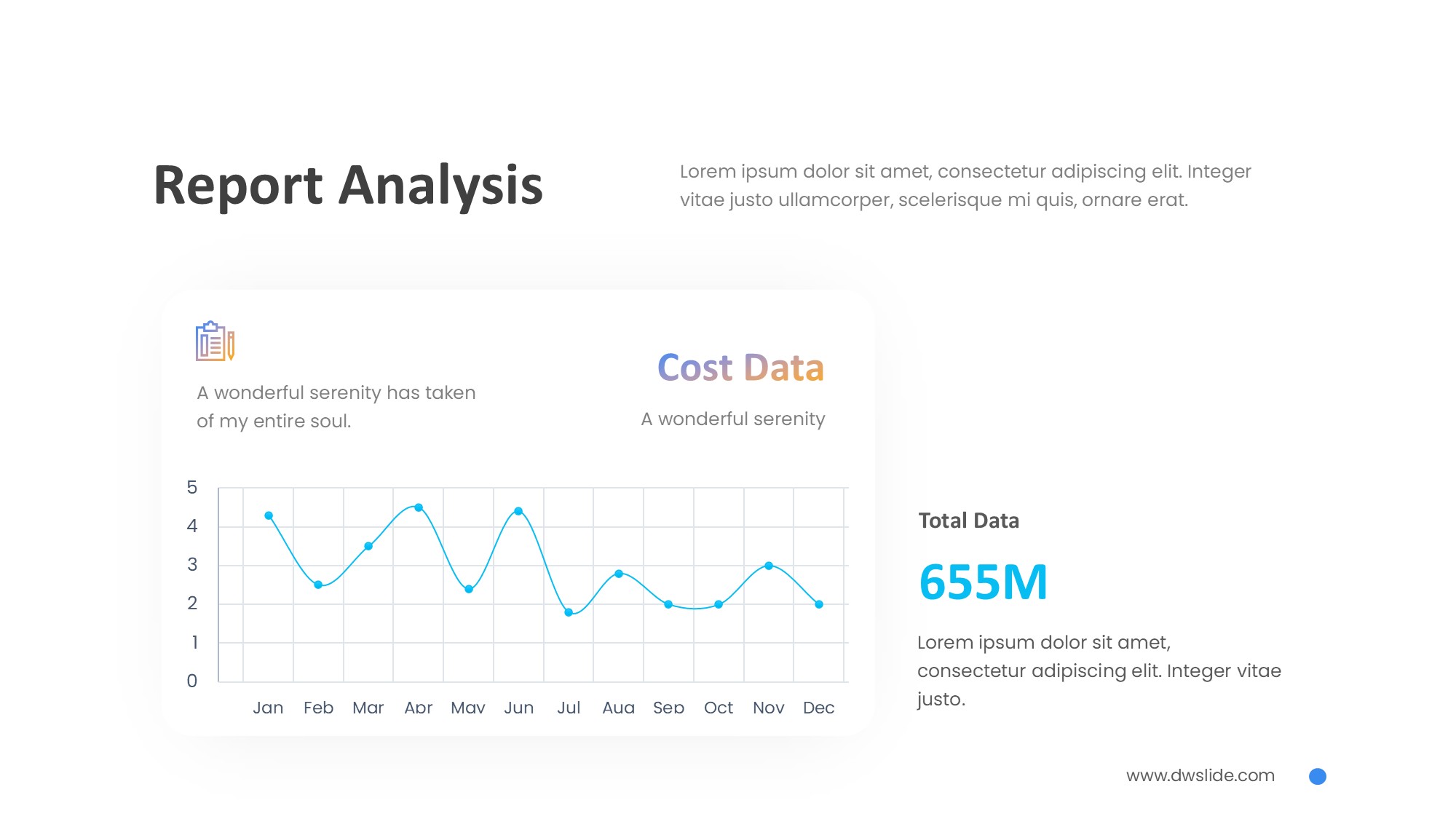Click the Dec data point
This screenshot has width=1456, height=819.
tap(819, 604)
